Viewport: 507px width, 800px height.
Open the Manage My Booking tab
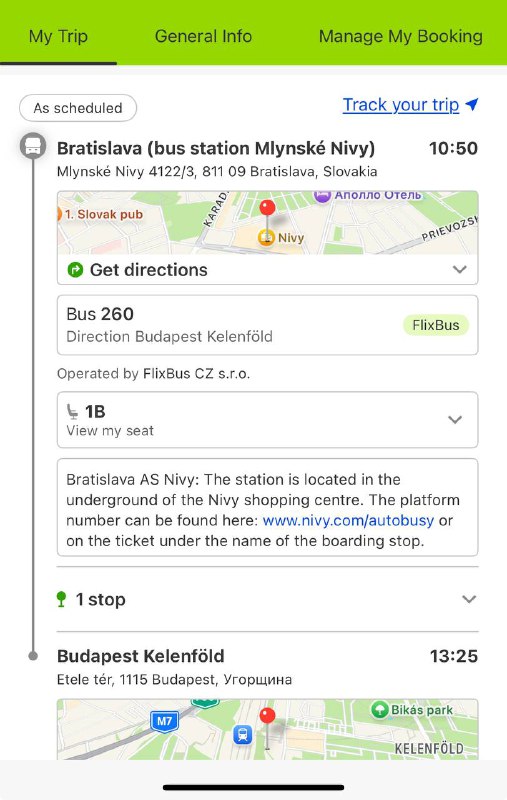pyautogui.click(x=400, y=36)
